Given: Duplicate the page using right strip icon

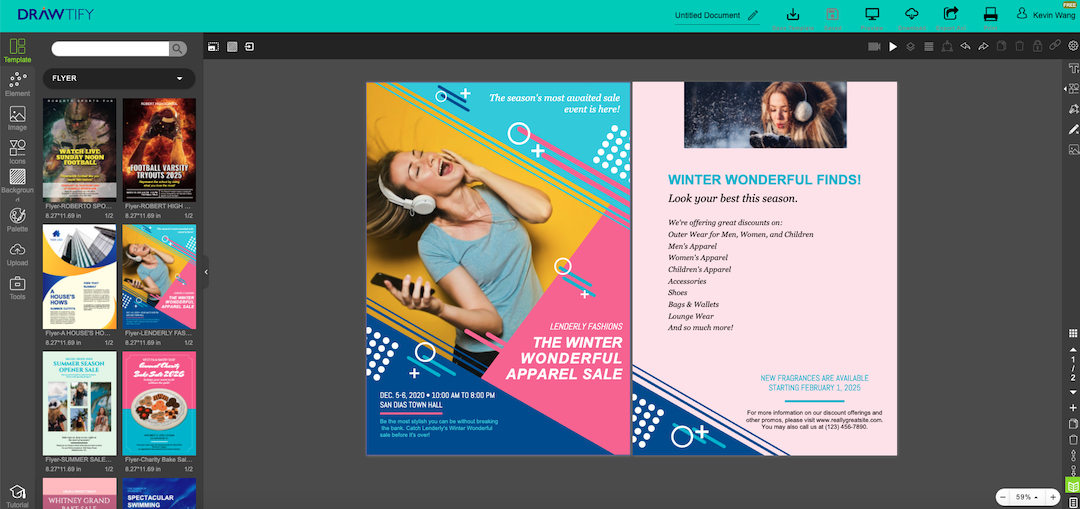Looking at the screenshot, I should pyautogui.click(x=1072, y=424).
